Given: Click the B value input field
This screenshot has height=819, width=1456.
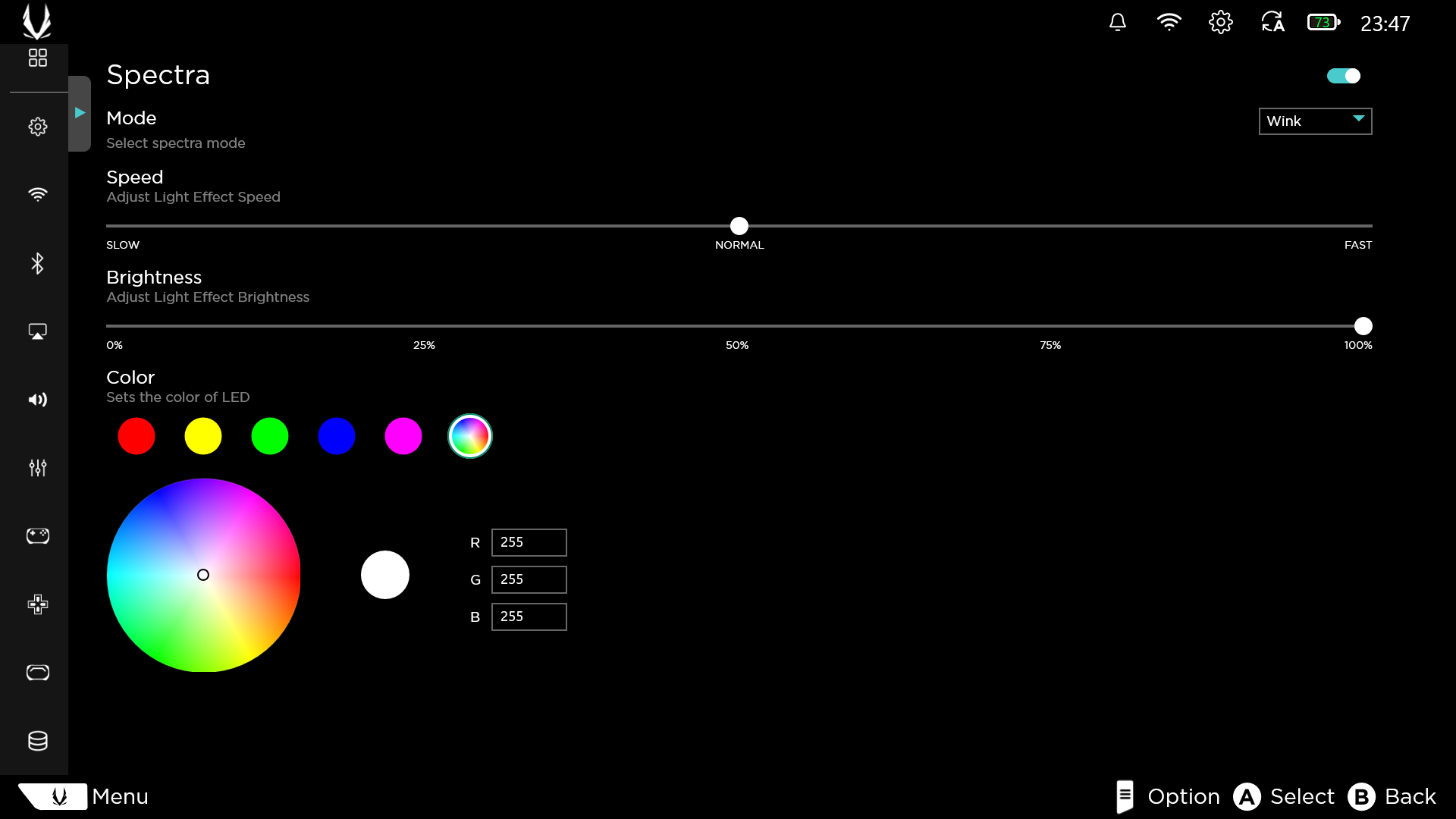Looking at the screenshot, I should pyautogui.click(x=529, y=617).
